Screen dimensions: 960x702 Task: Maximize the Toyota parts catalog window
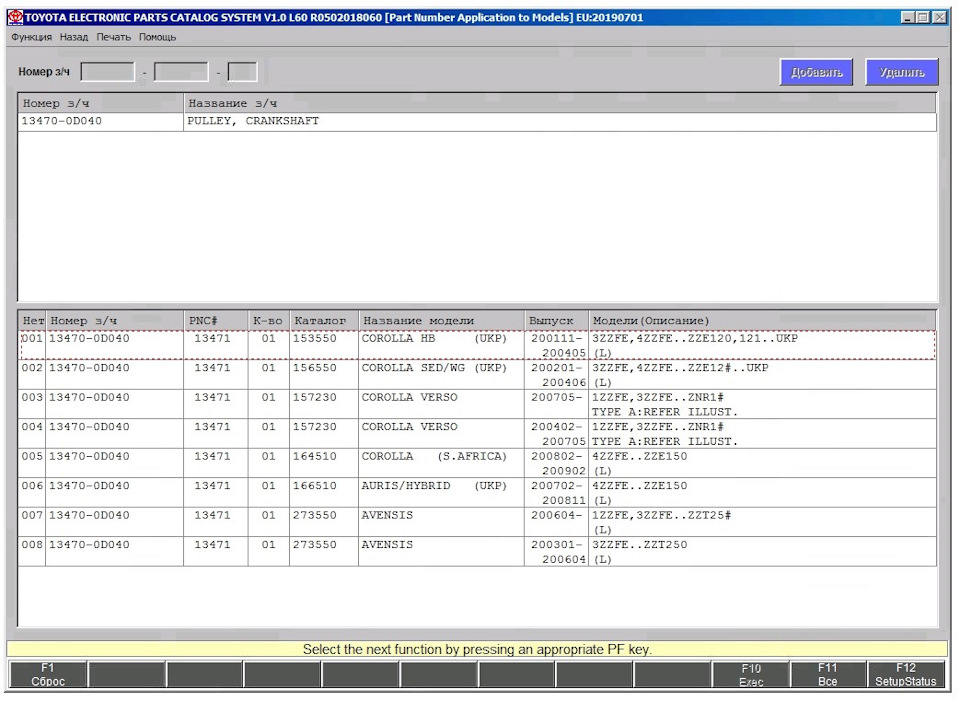click(923, 18)
